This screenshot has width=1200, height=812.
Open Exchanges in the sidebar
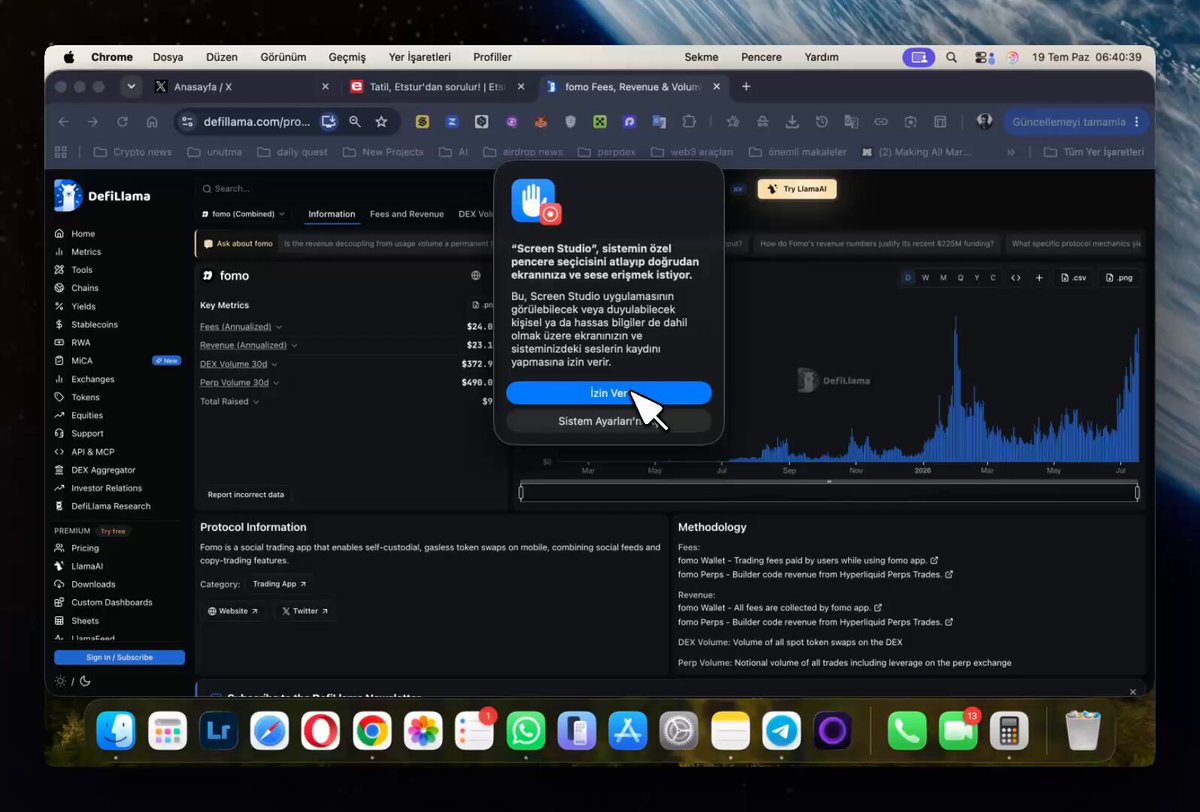pyautogui.click(x=93, y=379)
